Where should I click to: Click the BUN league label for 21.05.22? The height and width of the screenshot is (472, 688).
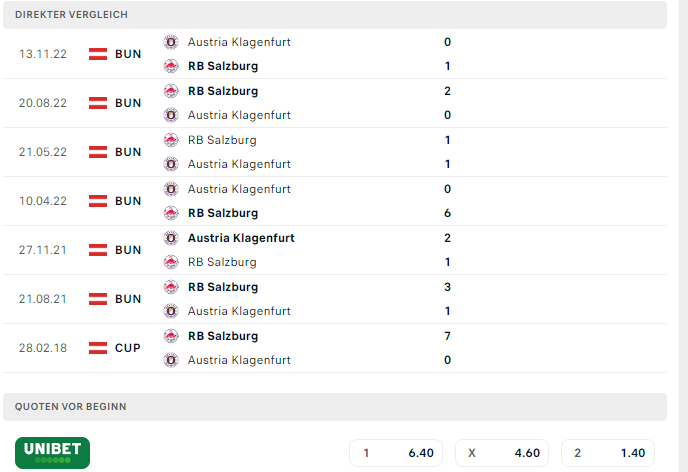[x=128, y=152]
